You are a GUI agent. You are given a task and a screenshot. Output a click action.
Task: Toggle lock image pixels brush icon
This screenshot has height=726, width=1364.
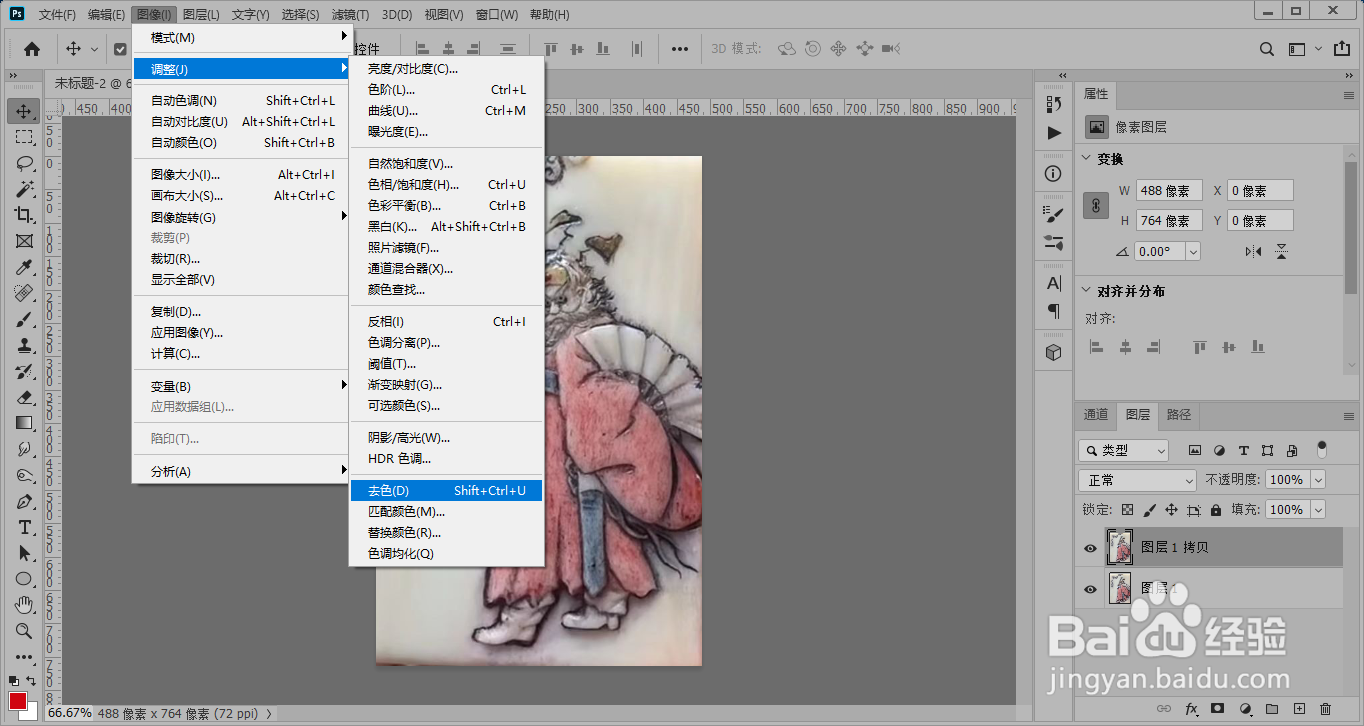click(1149, 510)
